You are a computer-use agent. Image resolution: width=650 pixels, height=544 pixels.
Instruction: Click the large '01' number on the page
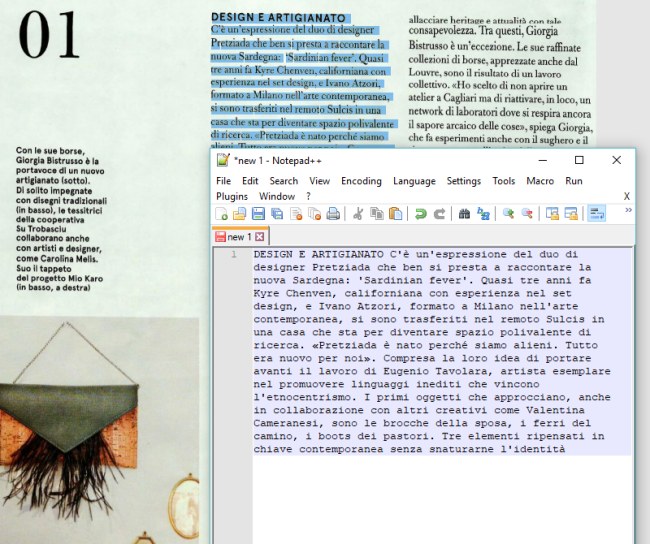click(x=49, y=35)
